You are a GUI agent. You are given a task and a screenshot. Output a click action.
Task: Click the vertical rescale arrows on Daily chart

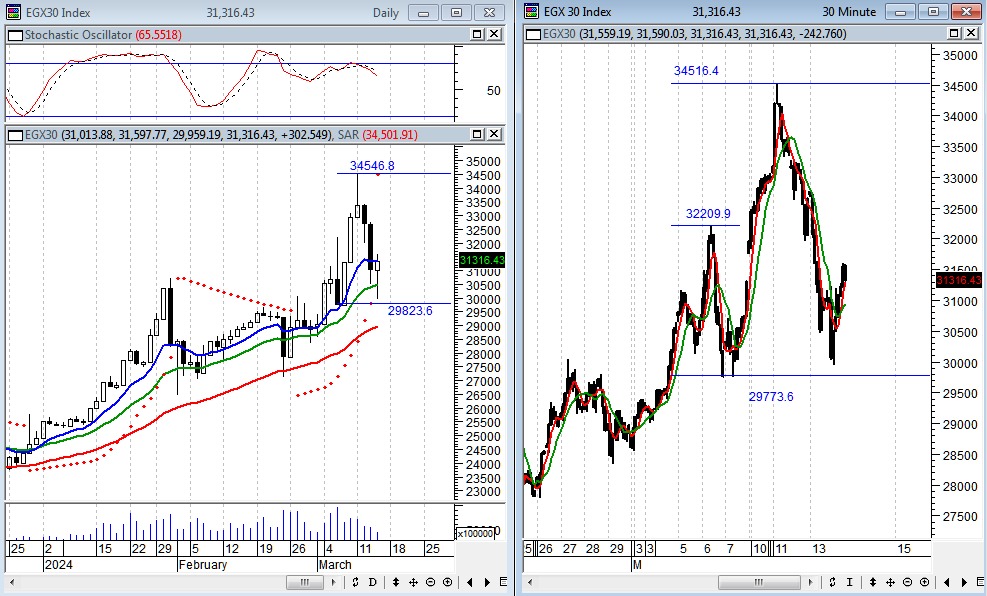[397, 582]
